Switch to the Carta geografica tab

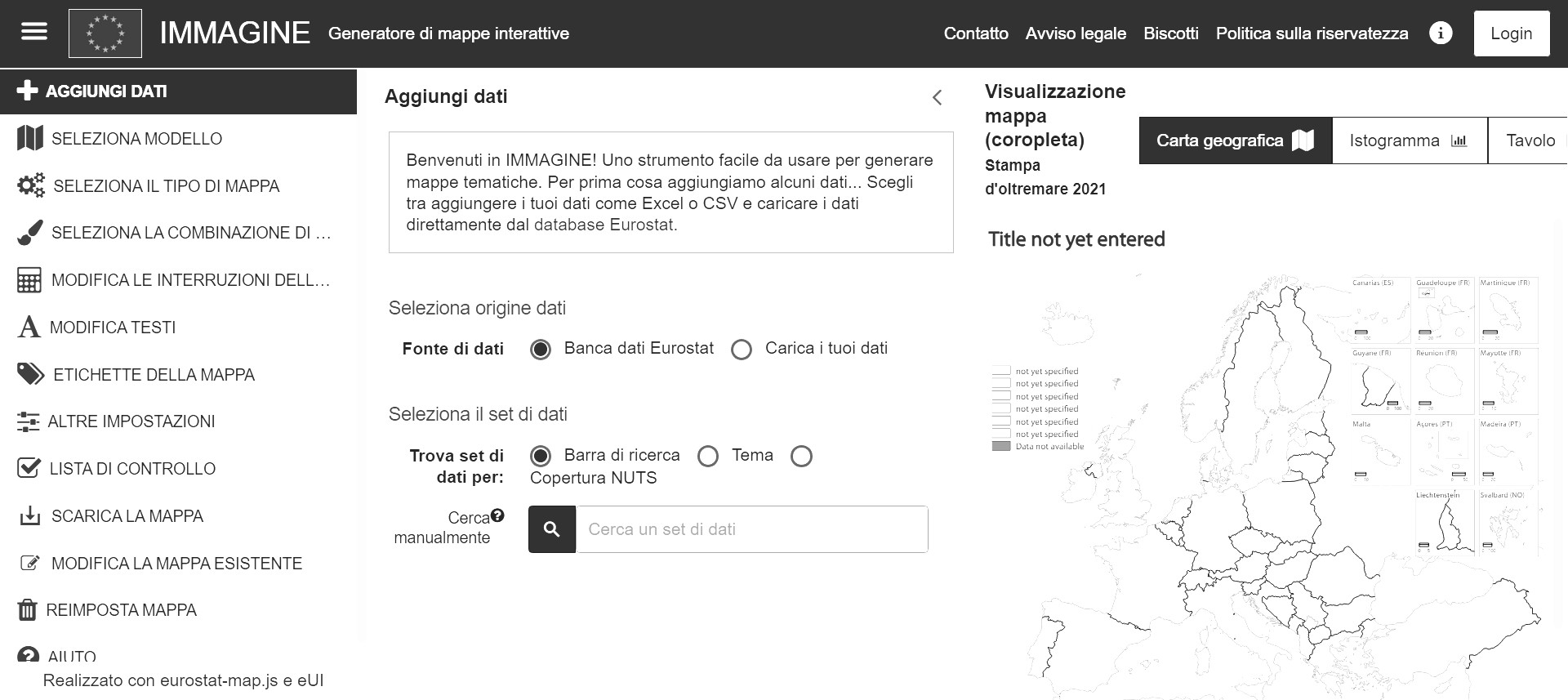1234,140
